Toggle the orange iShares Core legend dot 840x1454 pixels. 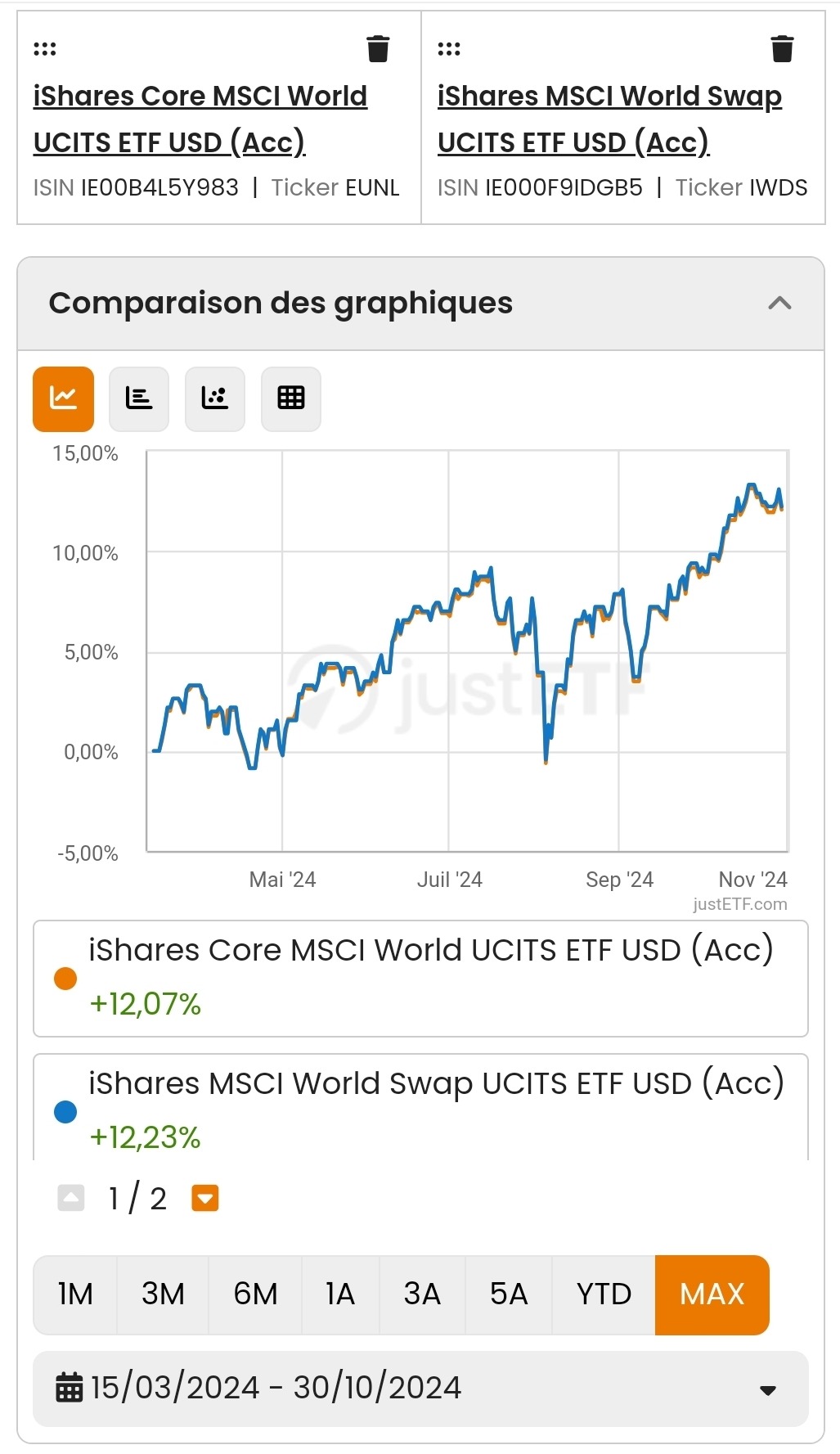[x=65, y=979]
